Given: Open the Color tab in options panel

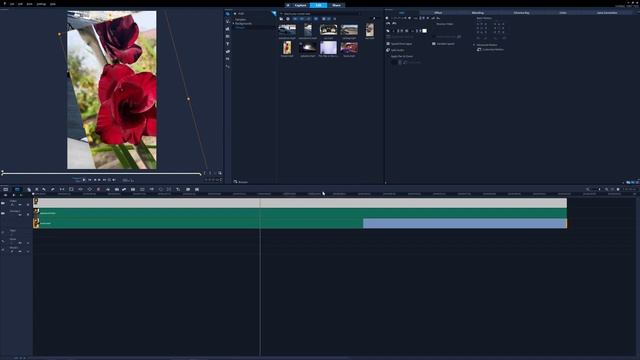Looking at the screenshot, I should [563, 13].
